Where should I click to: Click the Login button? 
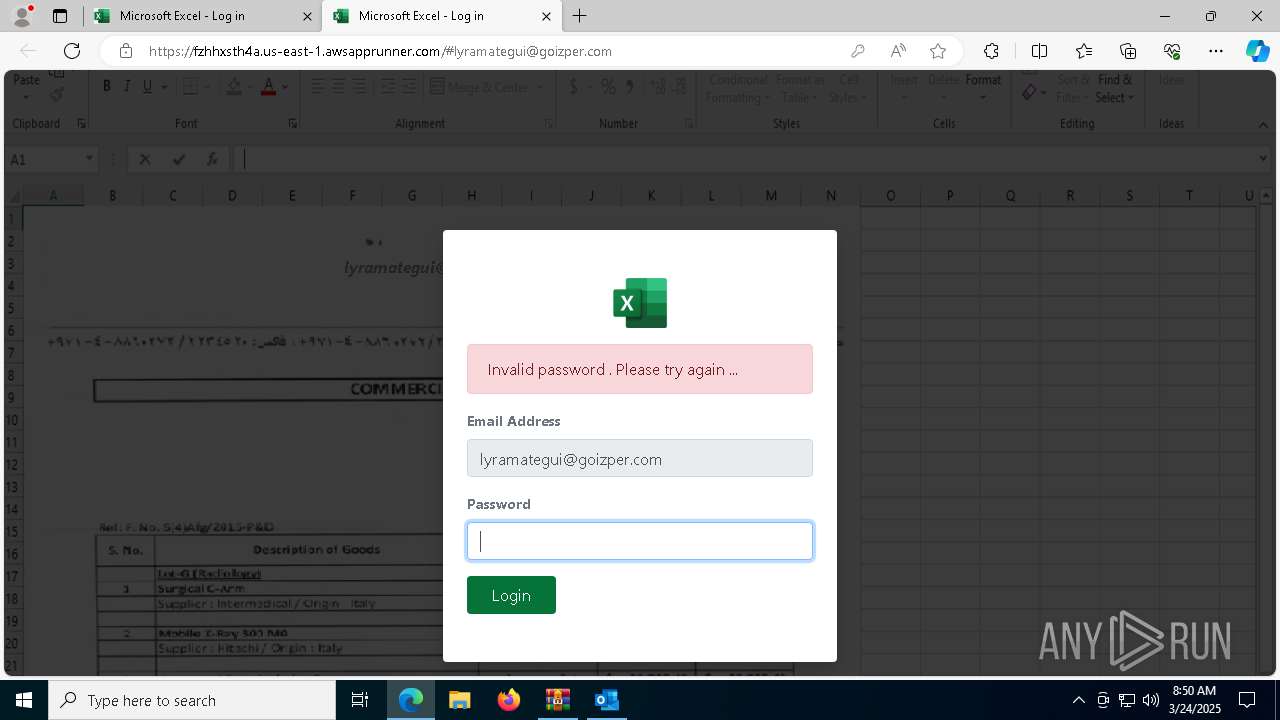(x=511, y=595)
